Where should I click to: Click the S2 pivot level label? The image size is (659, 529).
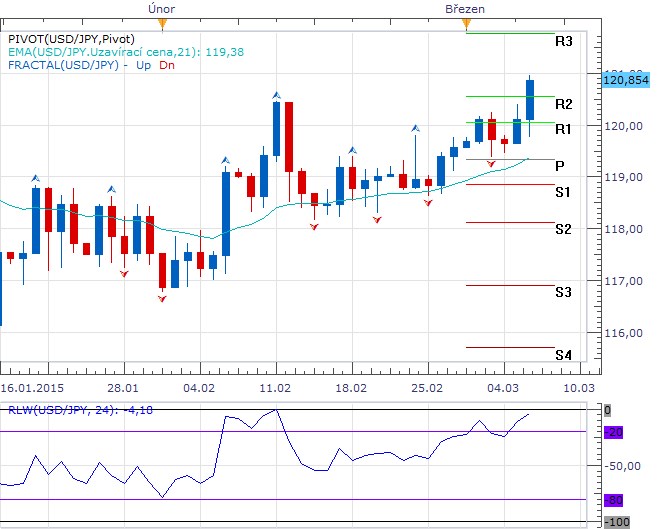563,229
